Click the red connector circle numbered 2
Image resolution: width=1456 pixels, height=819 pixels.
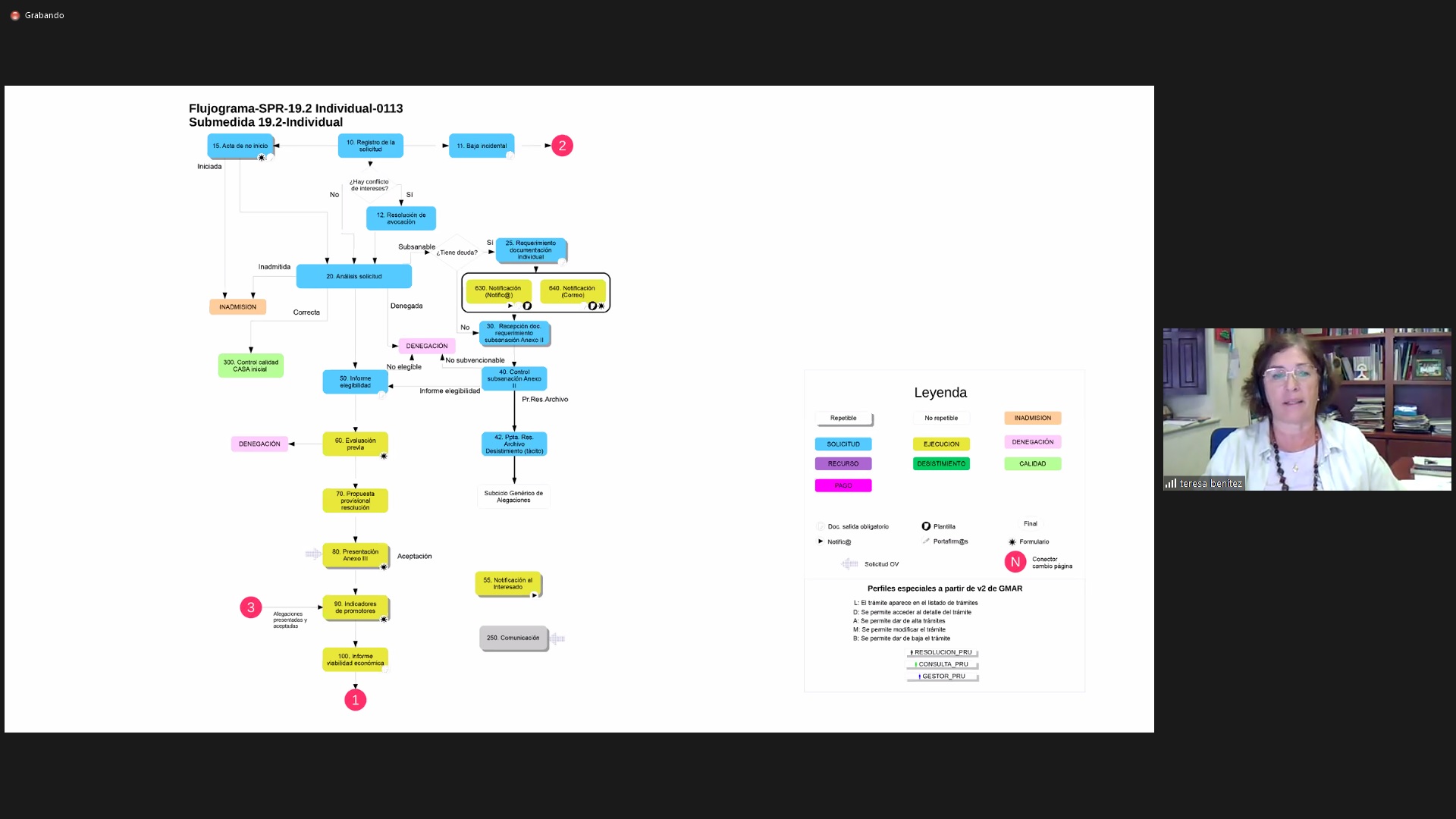[x=562, y=146]
